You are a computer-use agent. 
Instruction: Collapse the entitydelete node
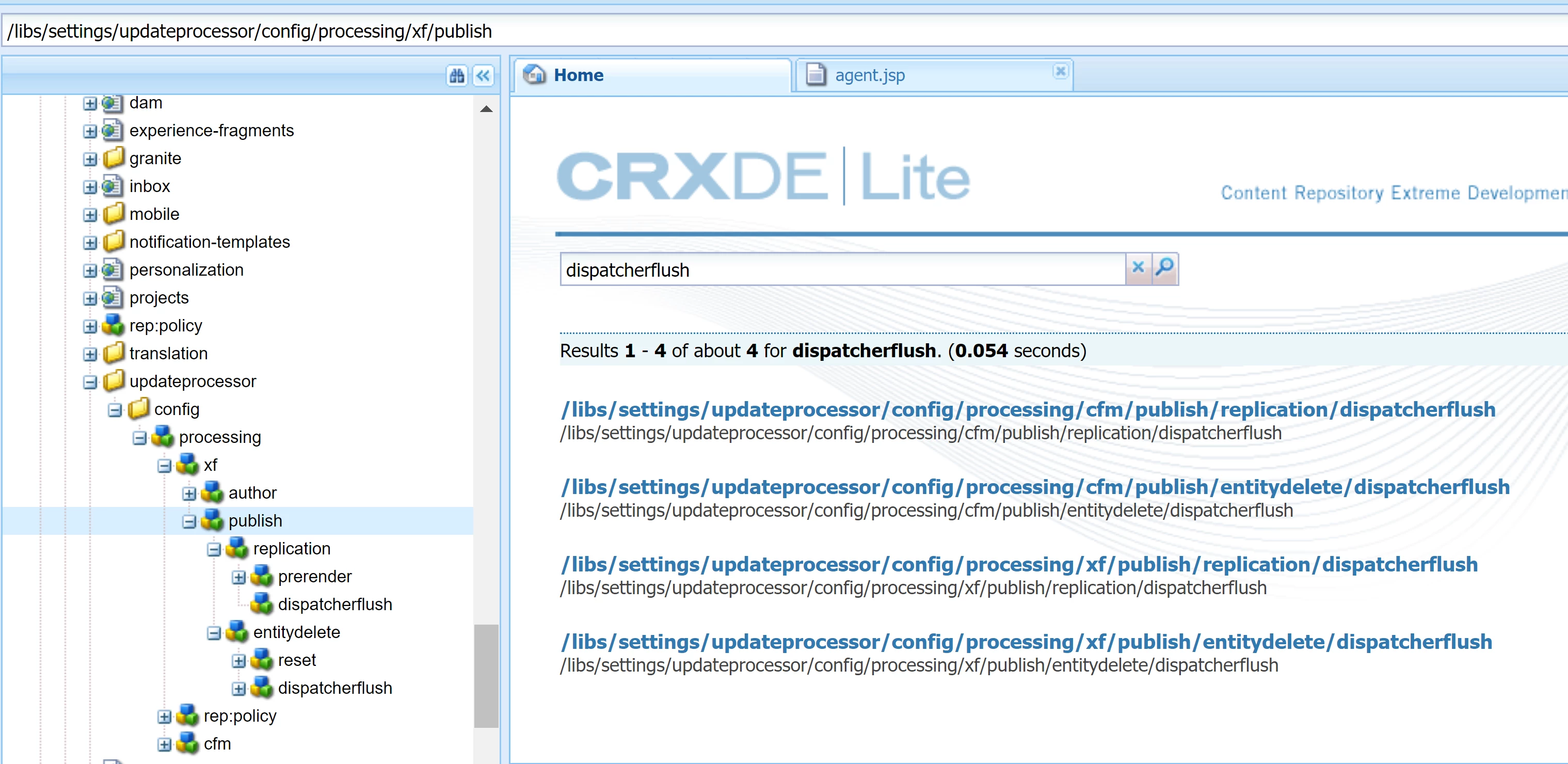click(x=214, y=633)
